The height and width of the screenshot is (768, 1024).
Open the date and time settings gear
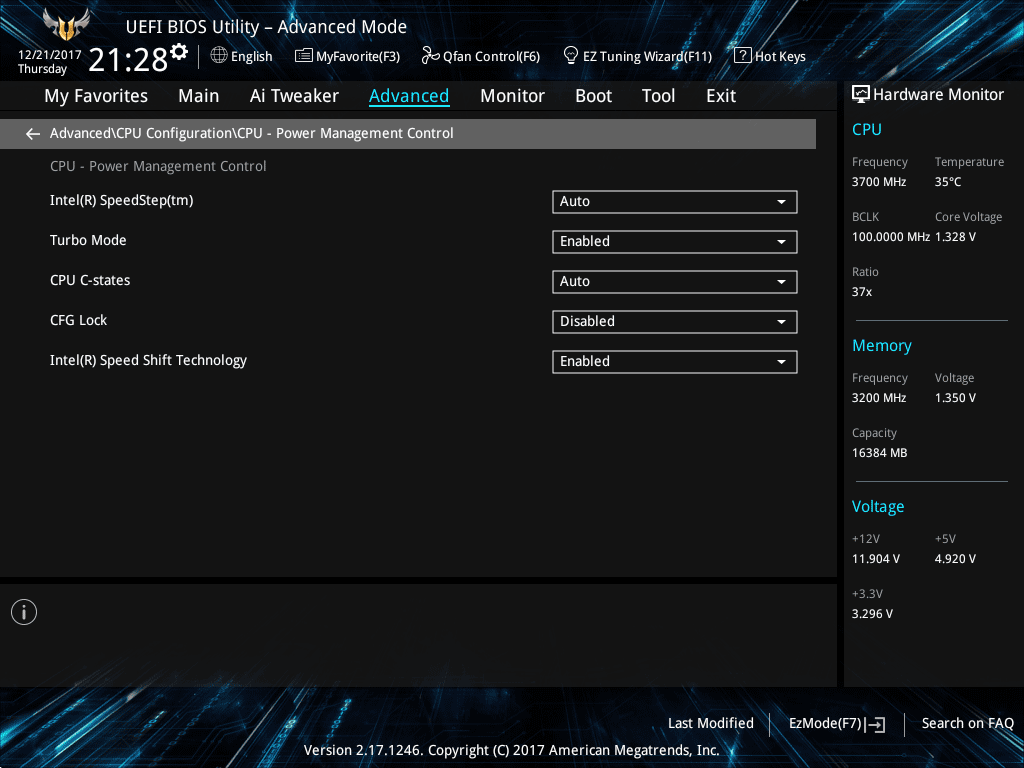pyautogui.click(x=179, y=52)
